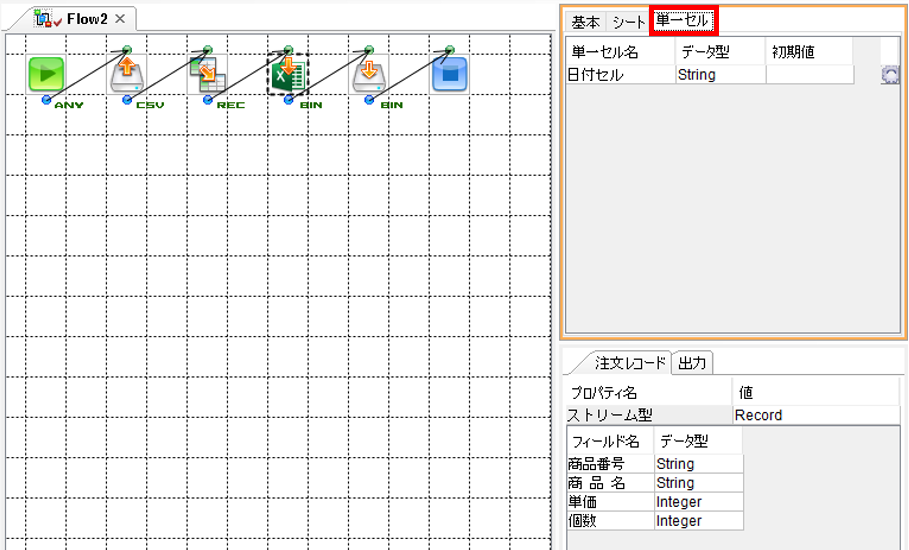Click the String type of 日付セル
The image size is (909, 550).
tap(721, 75)
